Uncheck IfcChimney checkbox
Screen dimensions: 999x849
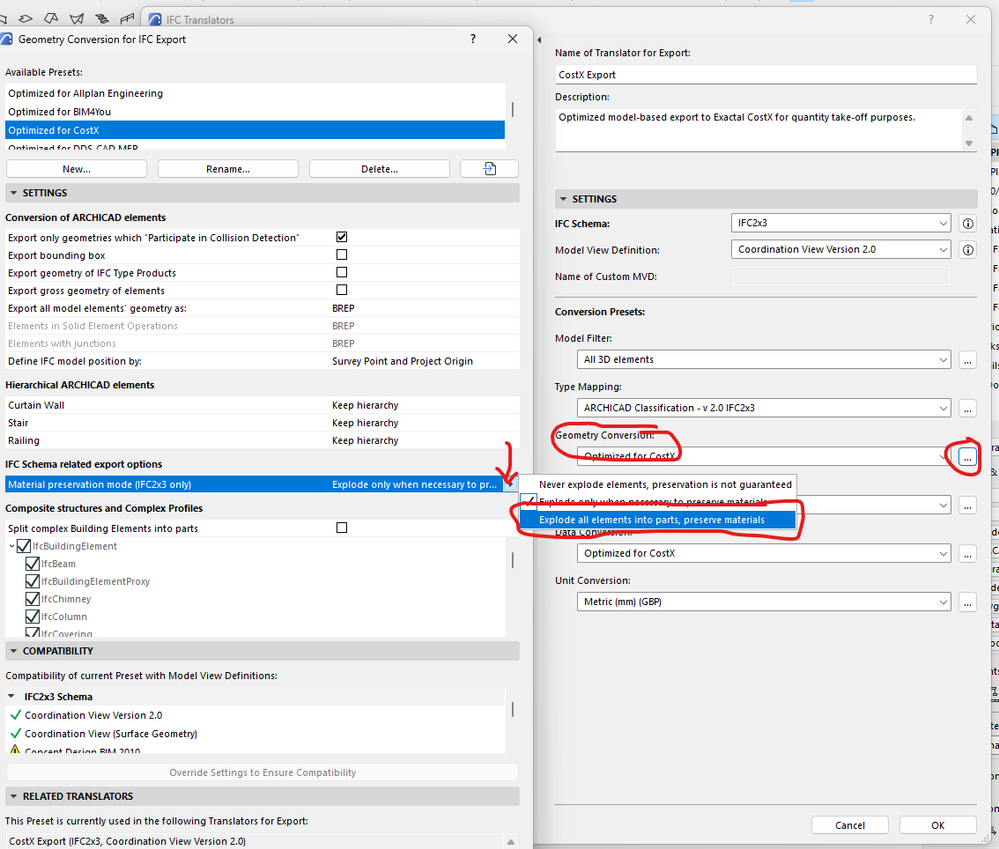pos(32,599)
